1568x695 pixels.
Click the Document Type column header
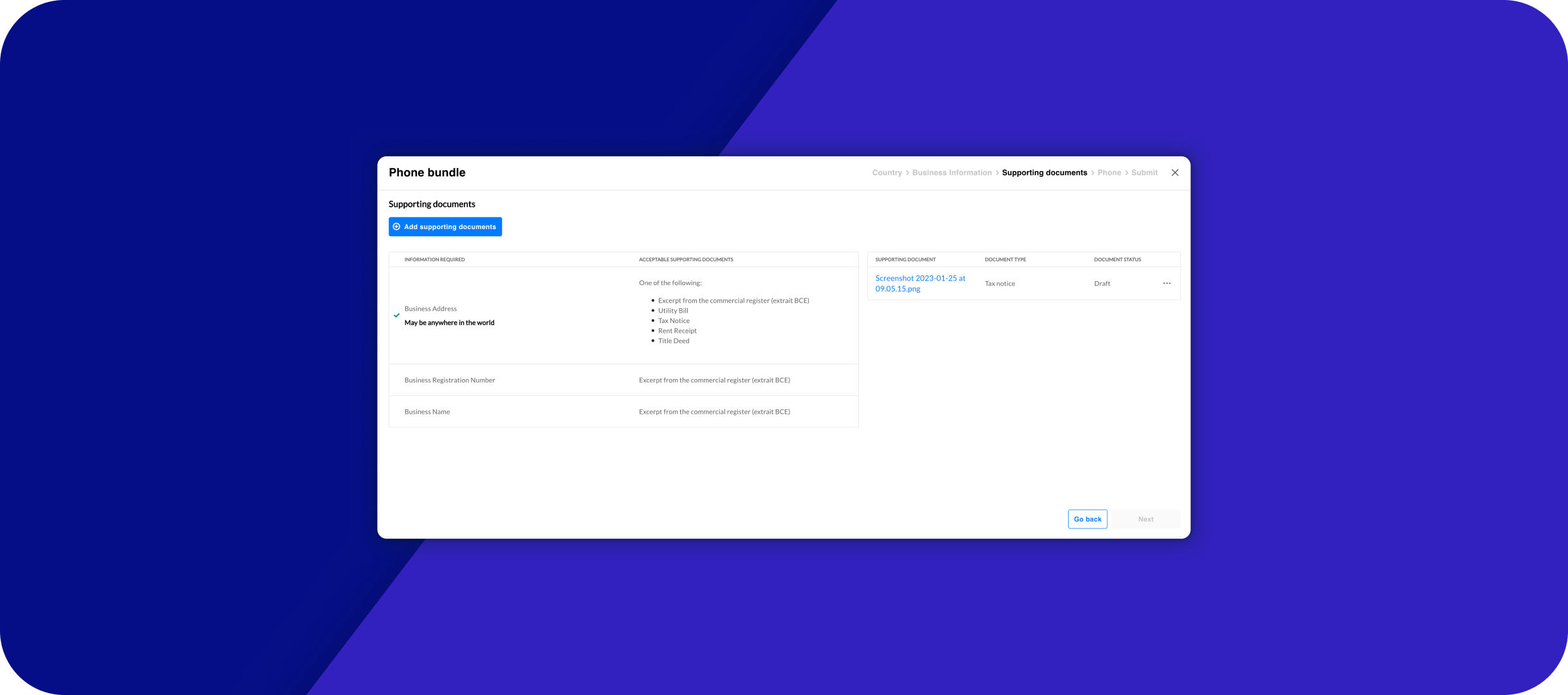tap(1004, 259)
